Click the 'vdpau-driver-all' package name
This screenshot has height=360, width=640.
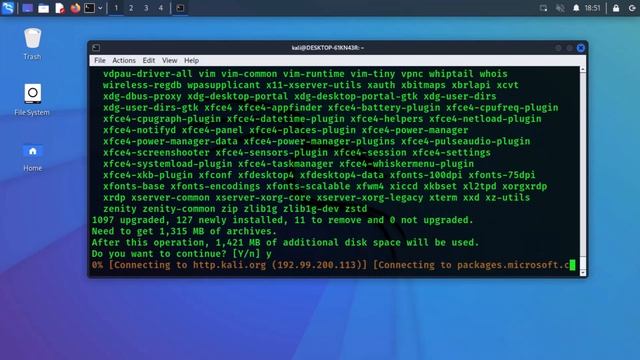click(x=147, y=74)
